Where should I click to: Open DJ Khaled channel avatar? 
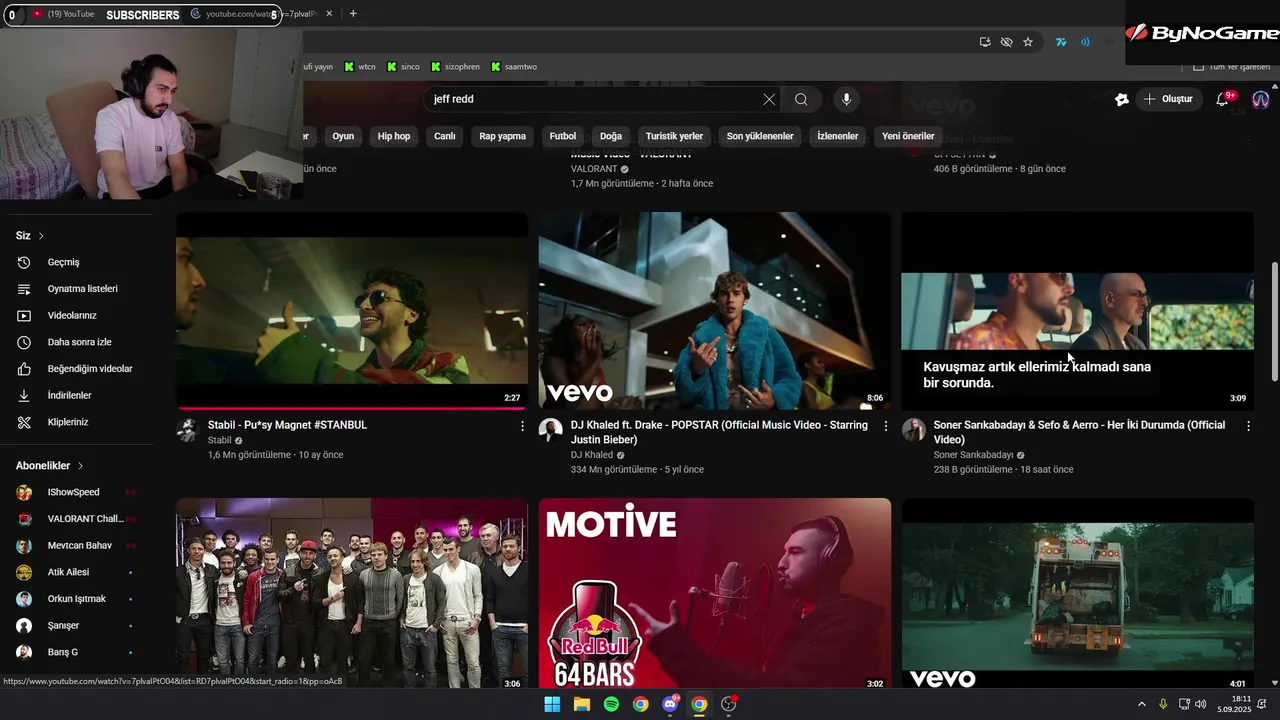tap(550, 430)
